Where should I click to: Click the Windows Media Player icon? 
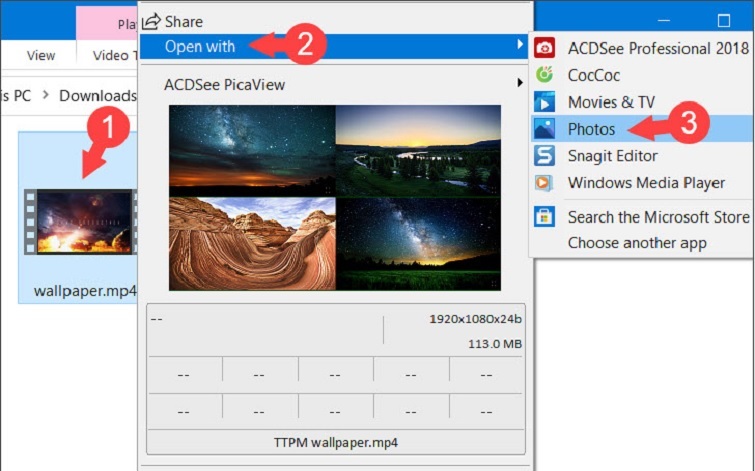point(544,183)
